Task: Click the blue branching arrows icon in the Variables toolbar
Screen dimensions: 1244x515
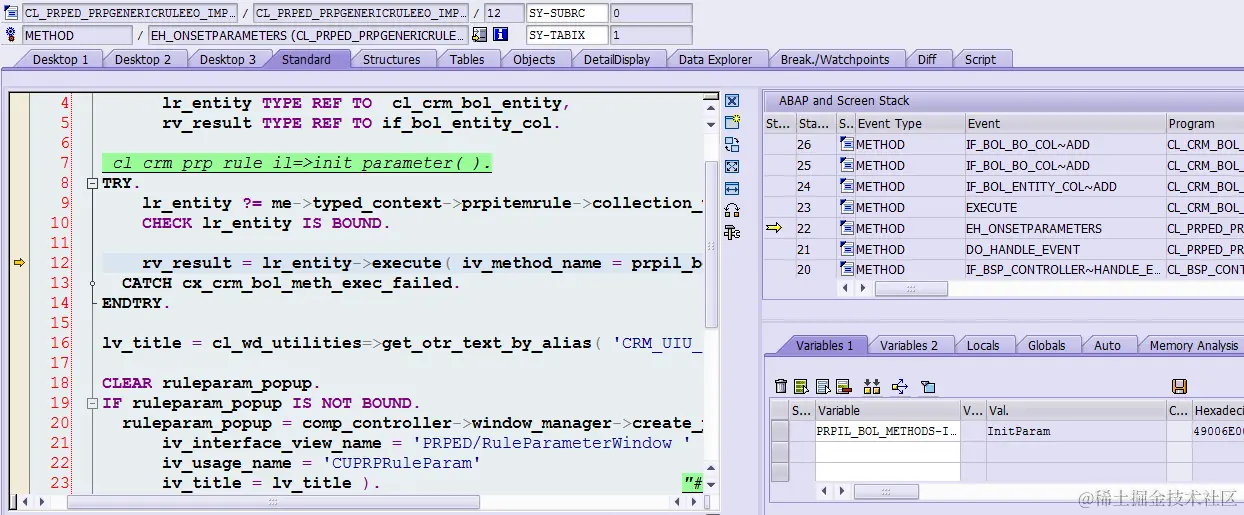Action: click(899, 386)
